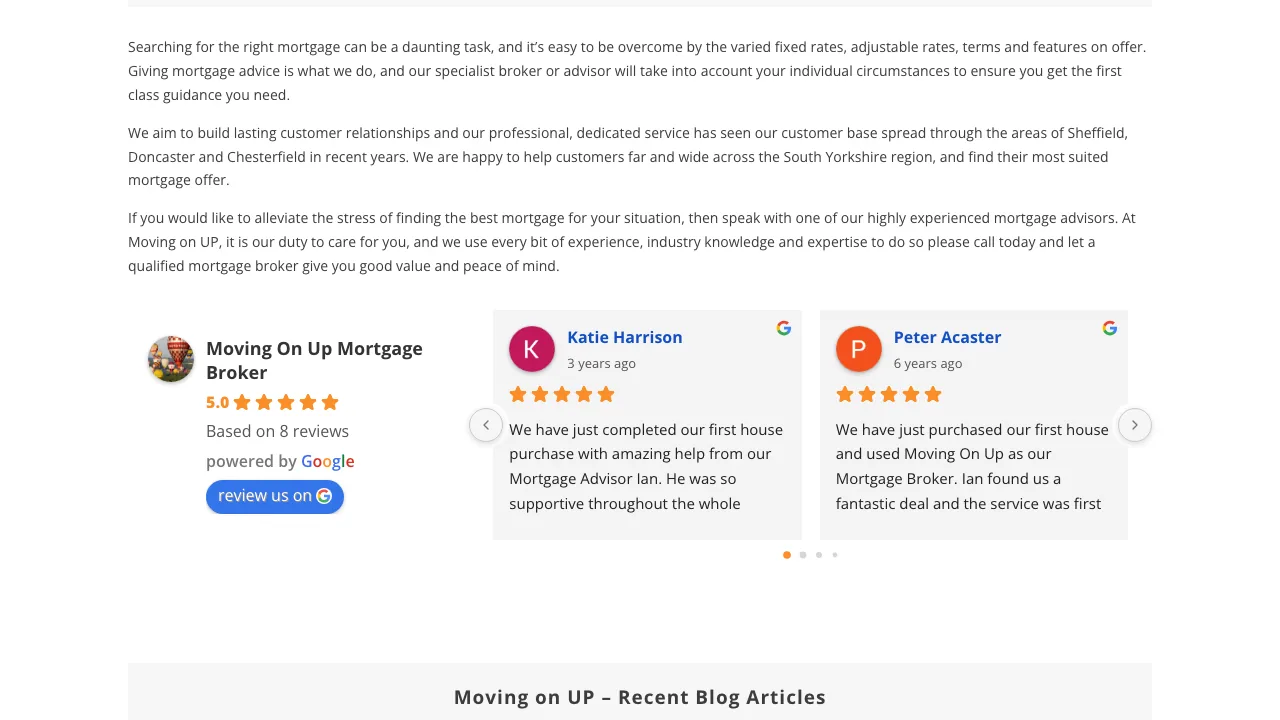Click the orange stars beside the 5.0 rating
This screenshot has height=720, width=1280.
[x=285, y=402]
